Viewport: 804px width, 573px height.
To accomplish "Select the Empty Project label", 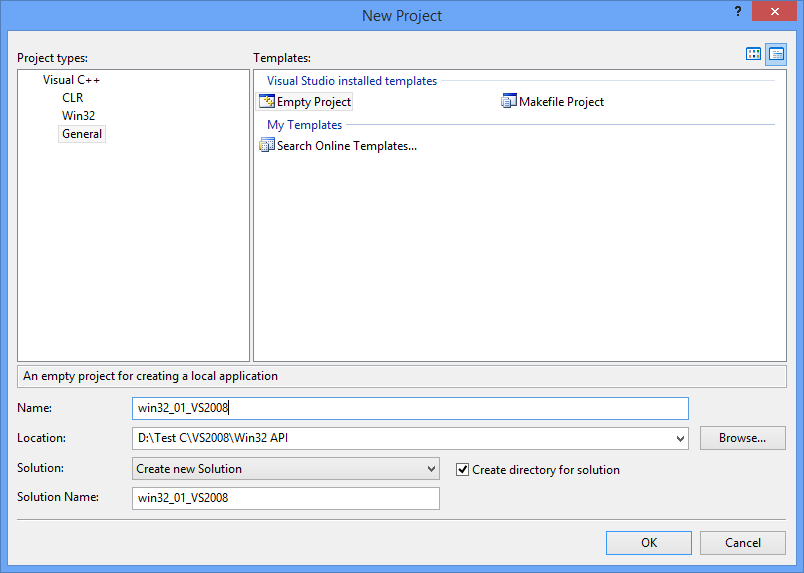I will (x=314, y=102).
